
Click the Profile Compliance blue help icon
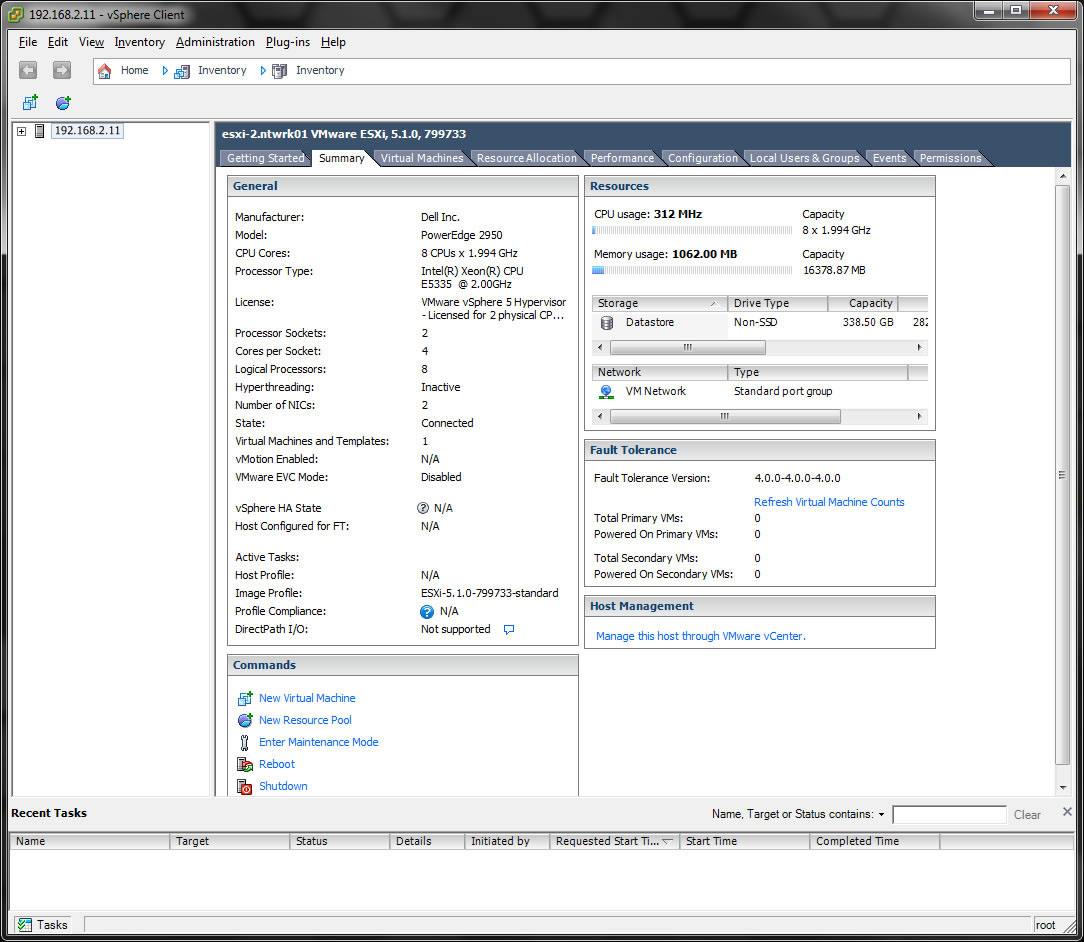point(427,611)
